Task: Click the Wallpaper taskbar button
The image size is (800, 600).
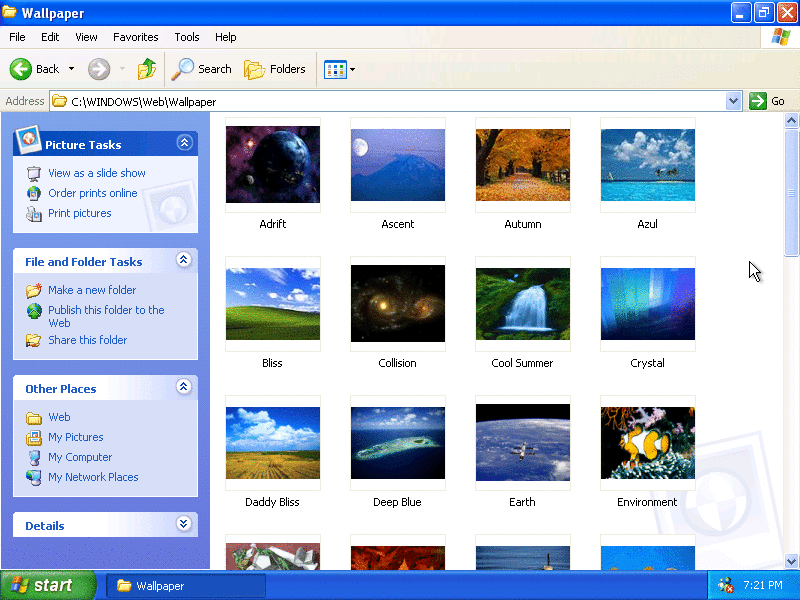Action: point(186,586)
